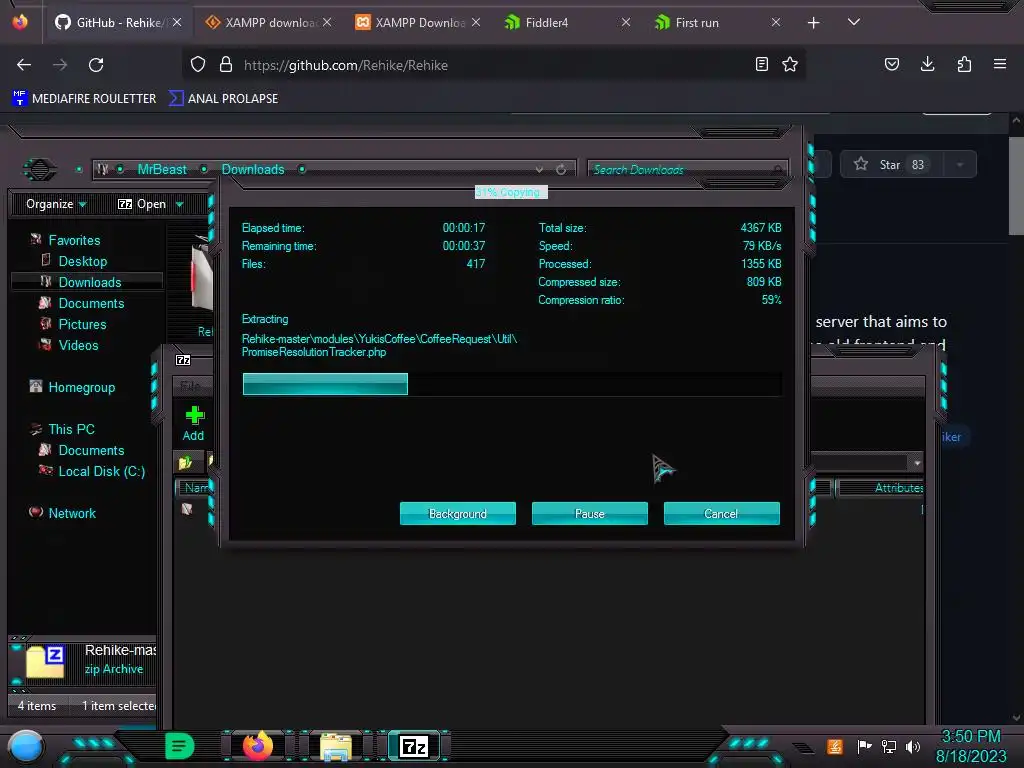Expand Explorer address history dropdown
The image size is (1024, 768).
click(539, 170)
